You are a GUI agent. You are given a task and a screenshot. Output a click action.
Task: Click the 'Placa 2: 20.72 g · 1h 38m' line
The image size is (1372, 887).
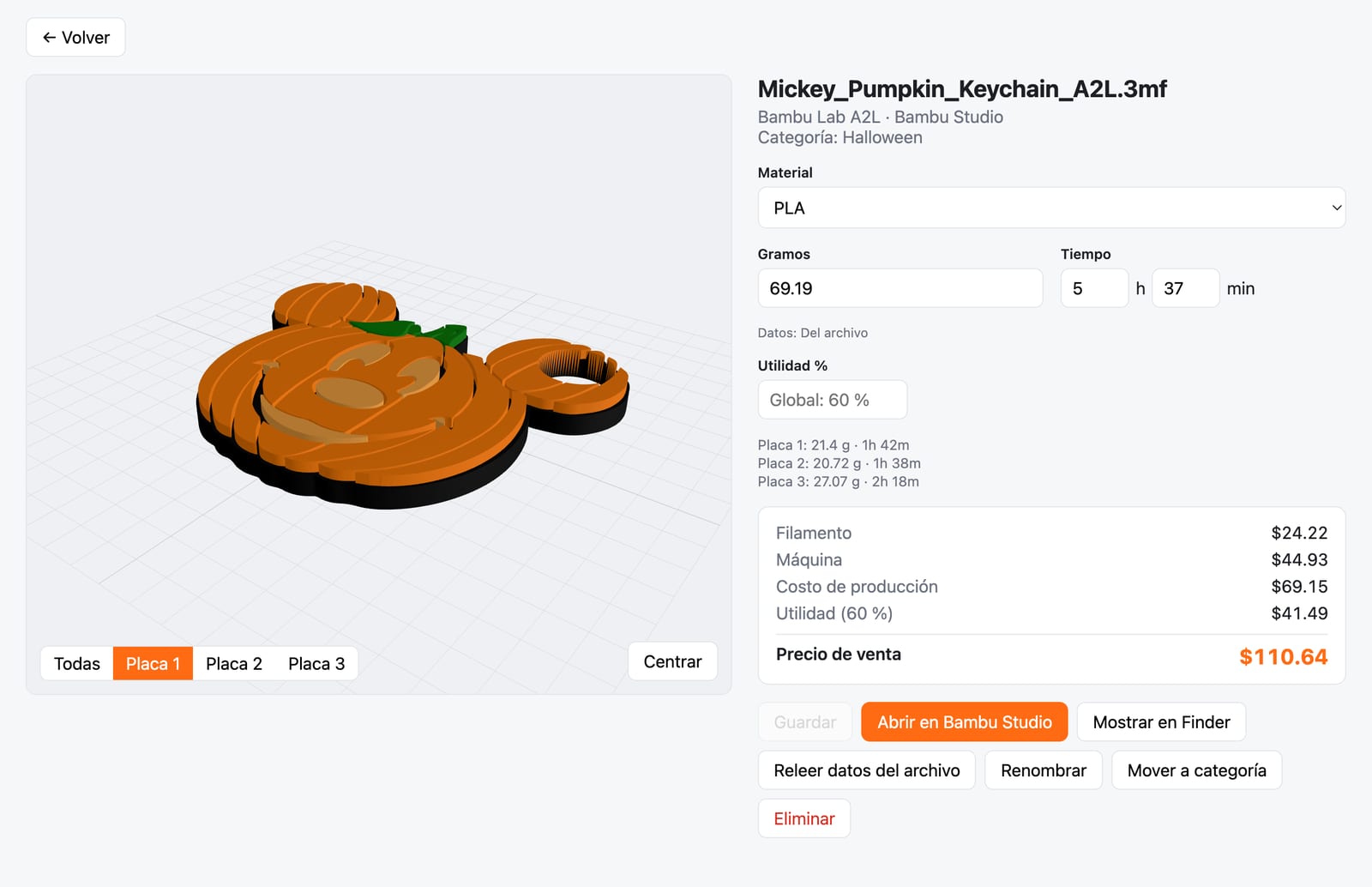point(839,463)
